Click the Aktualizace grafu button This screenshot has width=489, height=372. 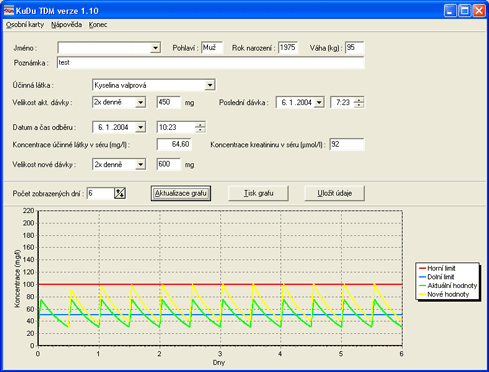click(181, 193)
